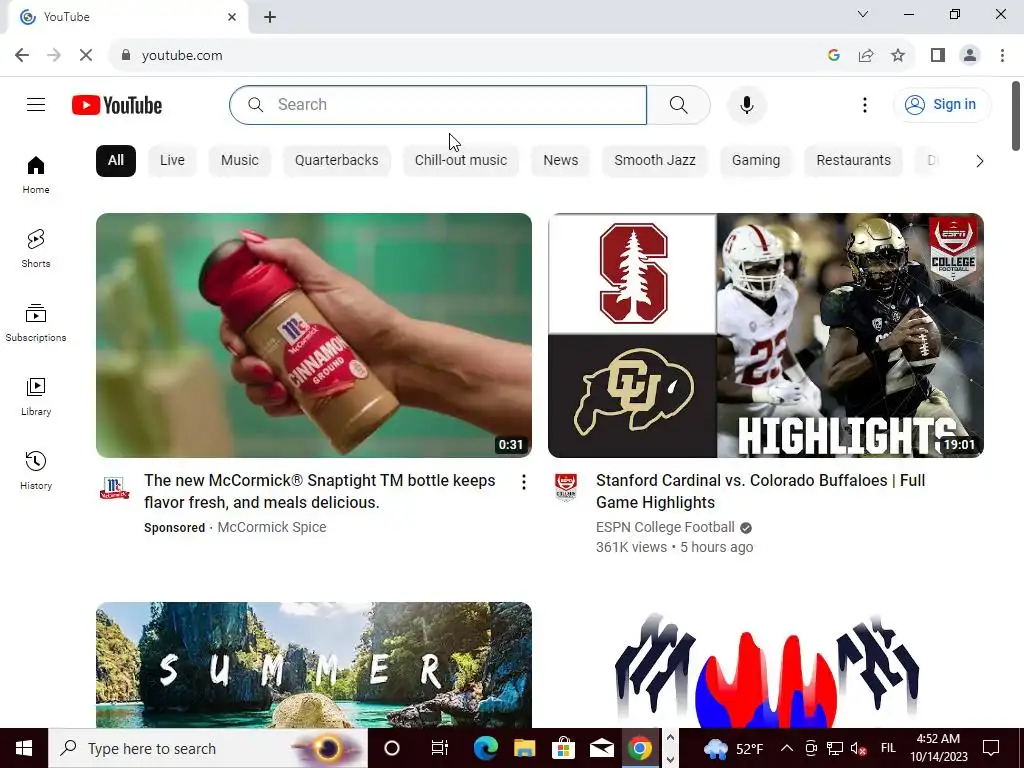1024x768 pixels.
Task: Open Subscriptions in the sidebar
Action: click(36, 323)
